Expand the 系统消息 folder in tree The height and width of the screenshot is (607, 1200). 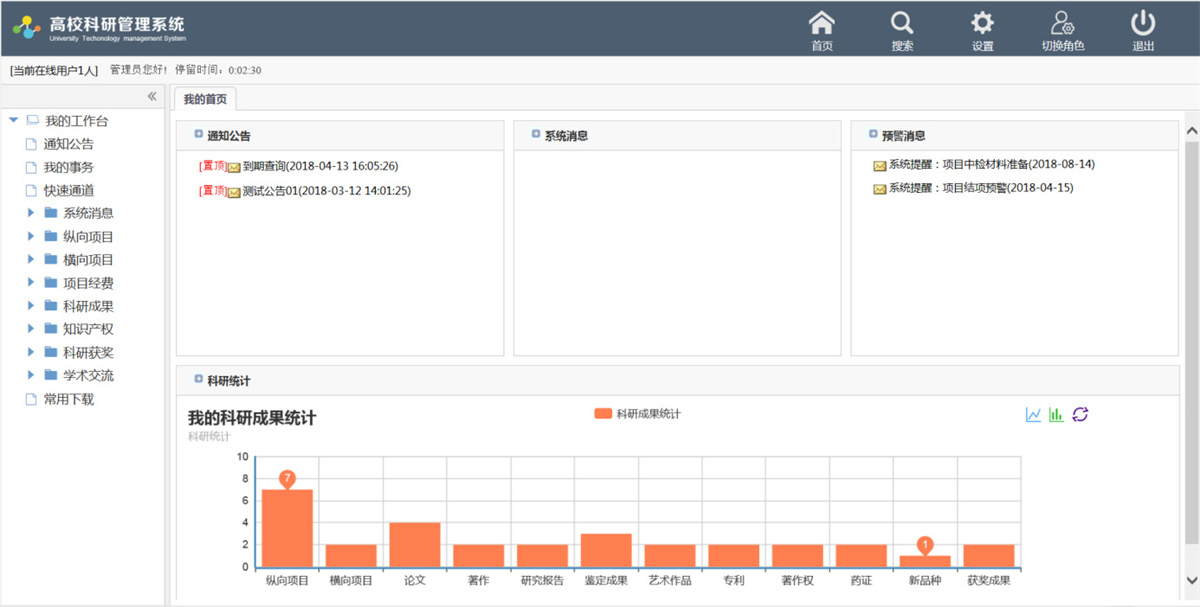click(x=31, y=213)
